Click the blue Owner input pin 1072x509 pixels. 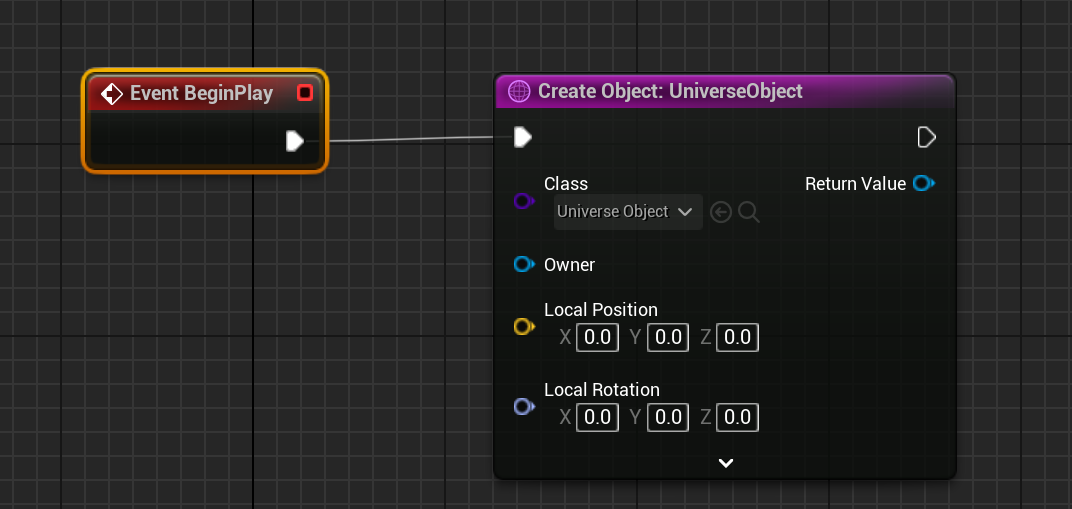[x=523, y=265]
